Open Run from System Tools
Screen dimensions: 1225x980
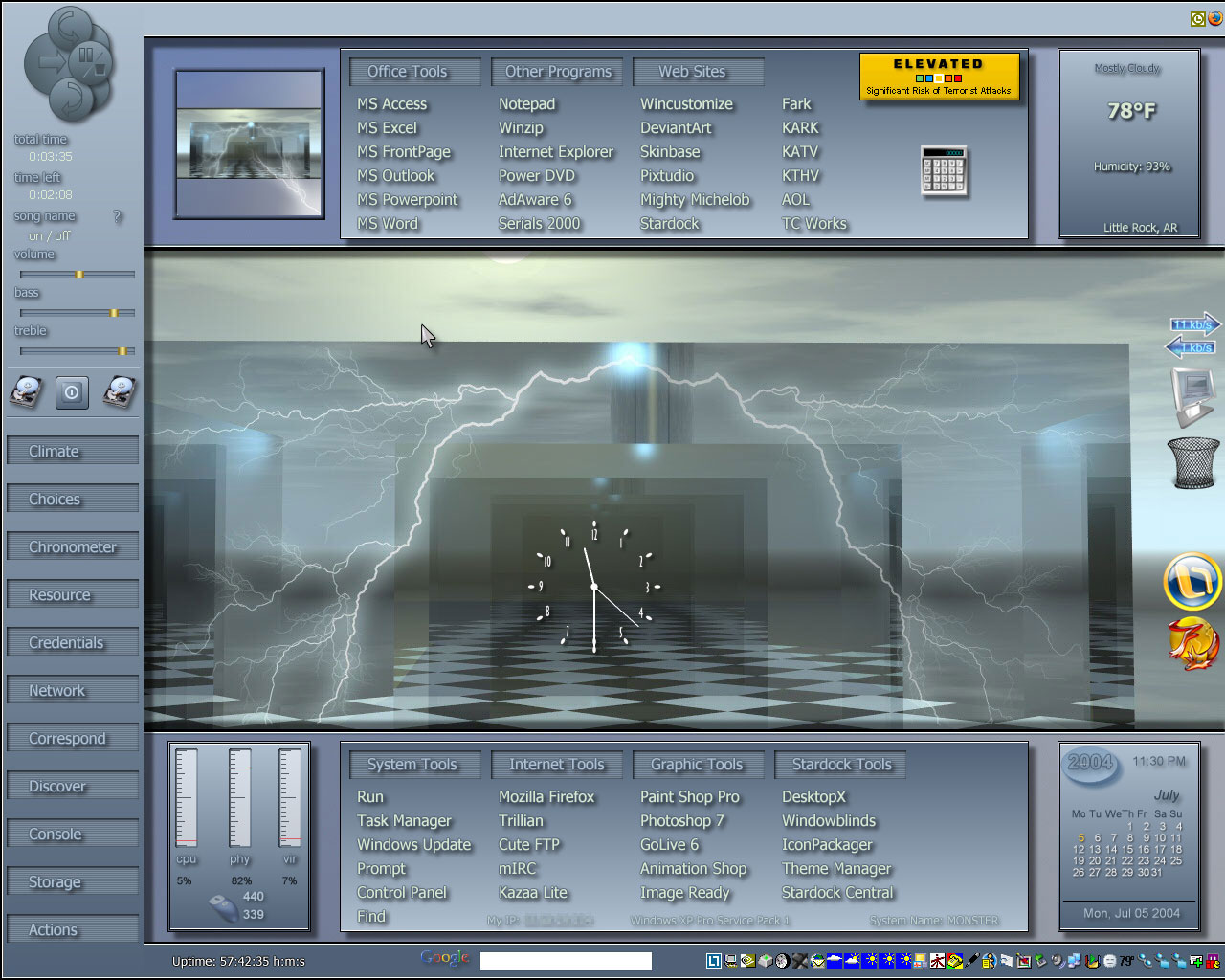point(370,797)
